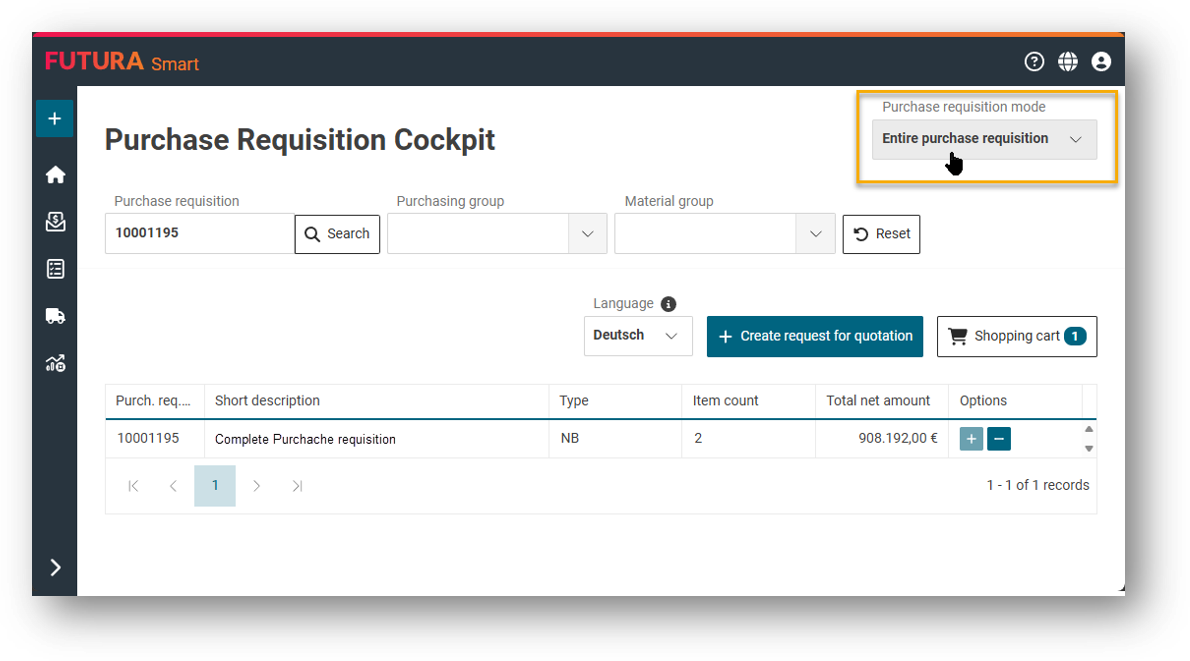
Task: Click the Reset button
Action: 881,234
